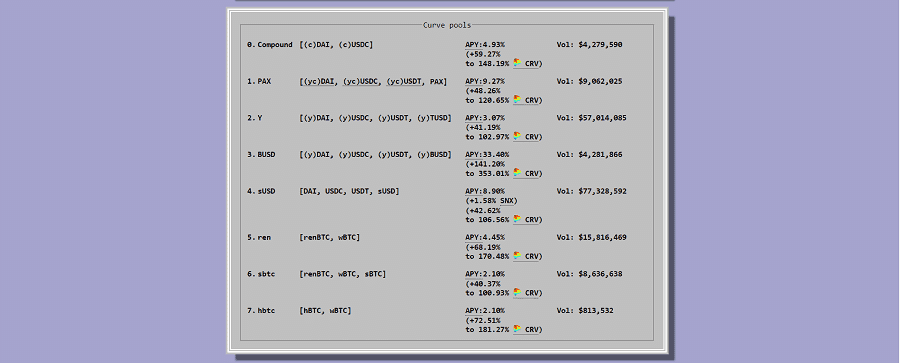Click the CRV rainbow icon in Y pool row
Image resolution: width=900 pixels, height=363 pixels.
[x=517, y=136]
